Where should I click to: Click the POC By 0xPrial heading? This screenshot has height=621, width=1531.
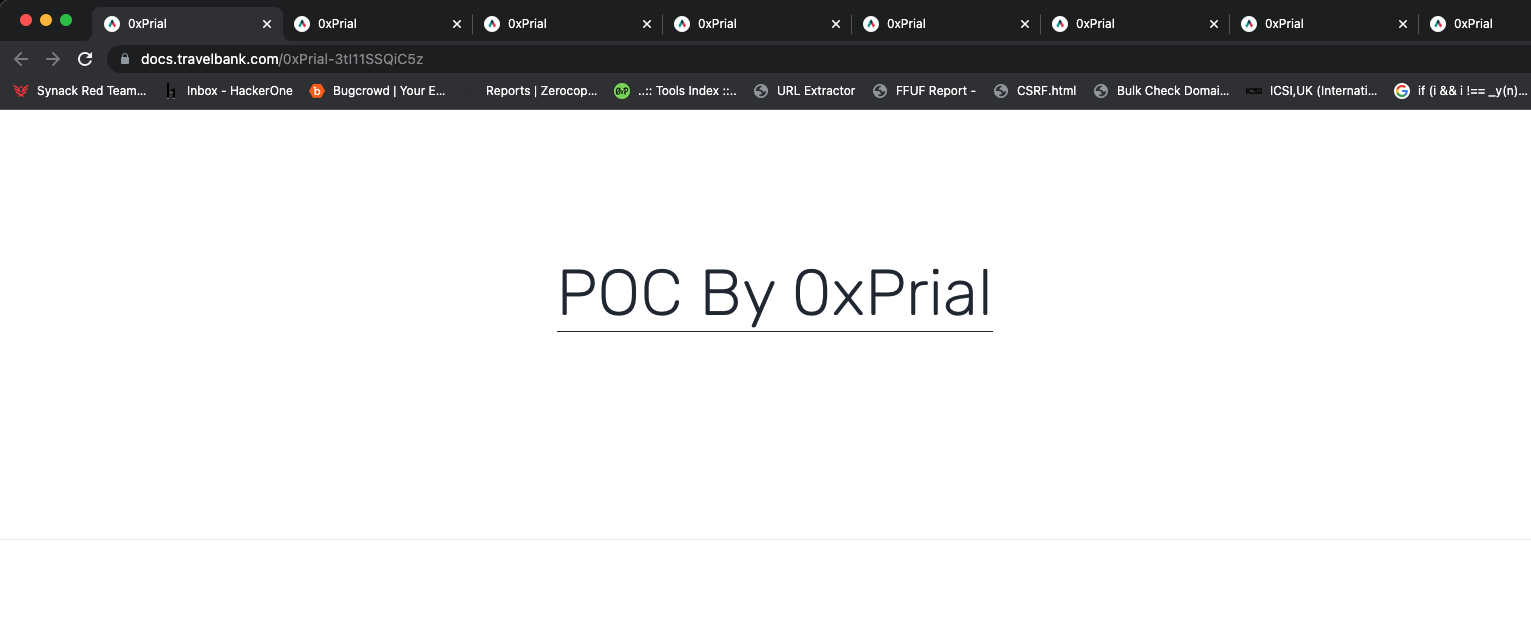click(x=775, y=294)
